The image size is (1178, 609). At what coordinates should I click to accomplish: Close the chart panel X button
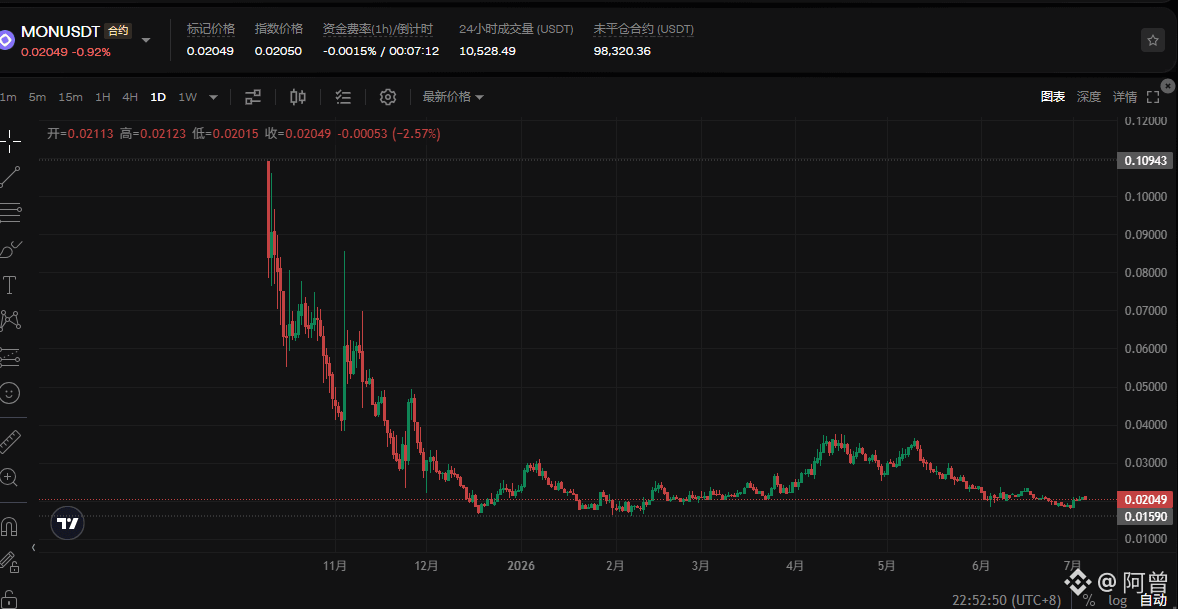click(x=1168, y=86)
